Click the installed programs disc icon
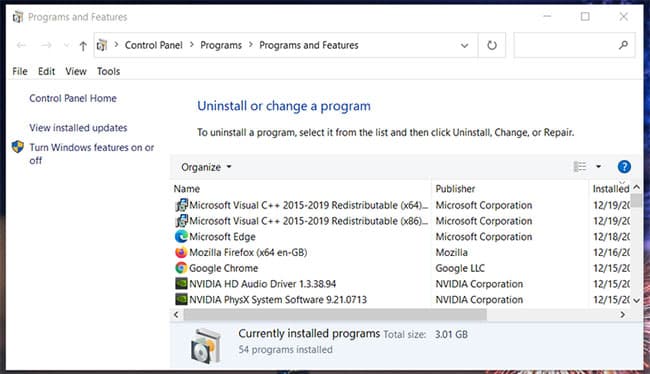 [x=206, y=347]
